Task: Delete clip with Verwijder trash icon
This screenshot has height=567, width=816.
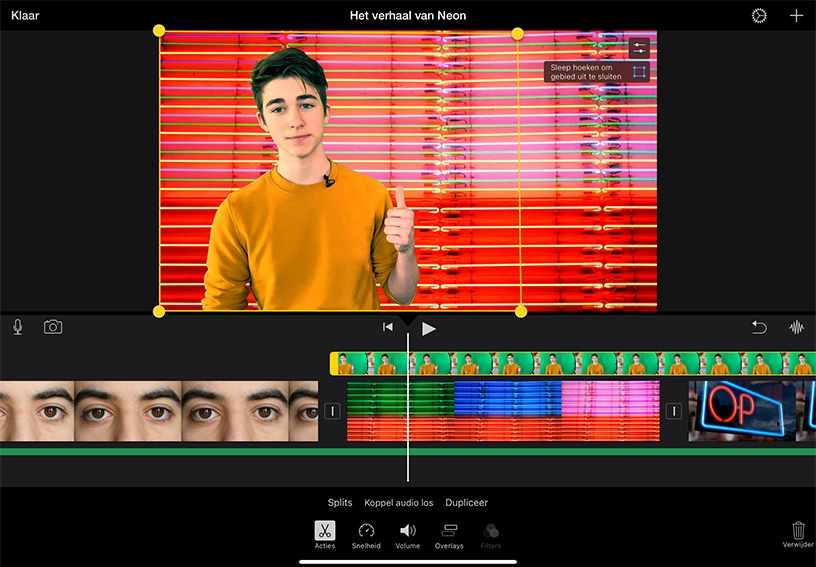Action: point(798,535)
